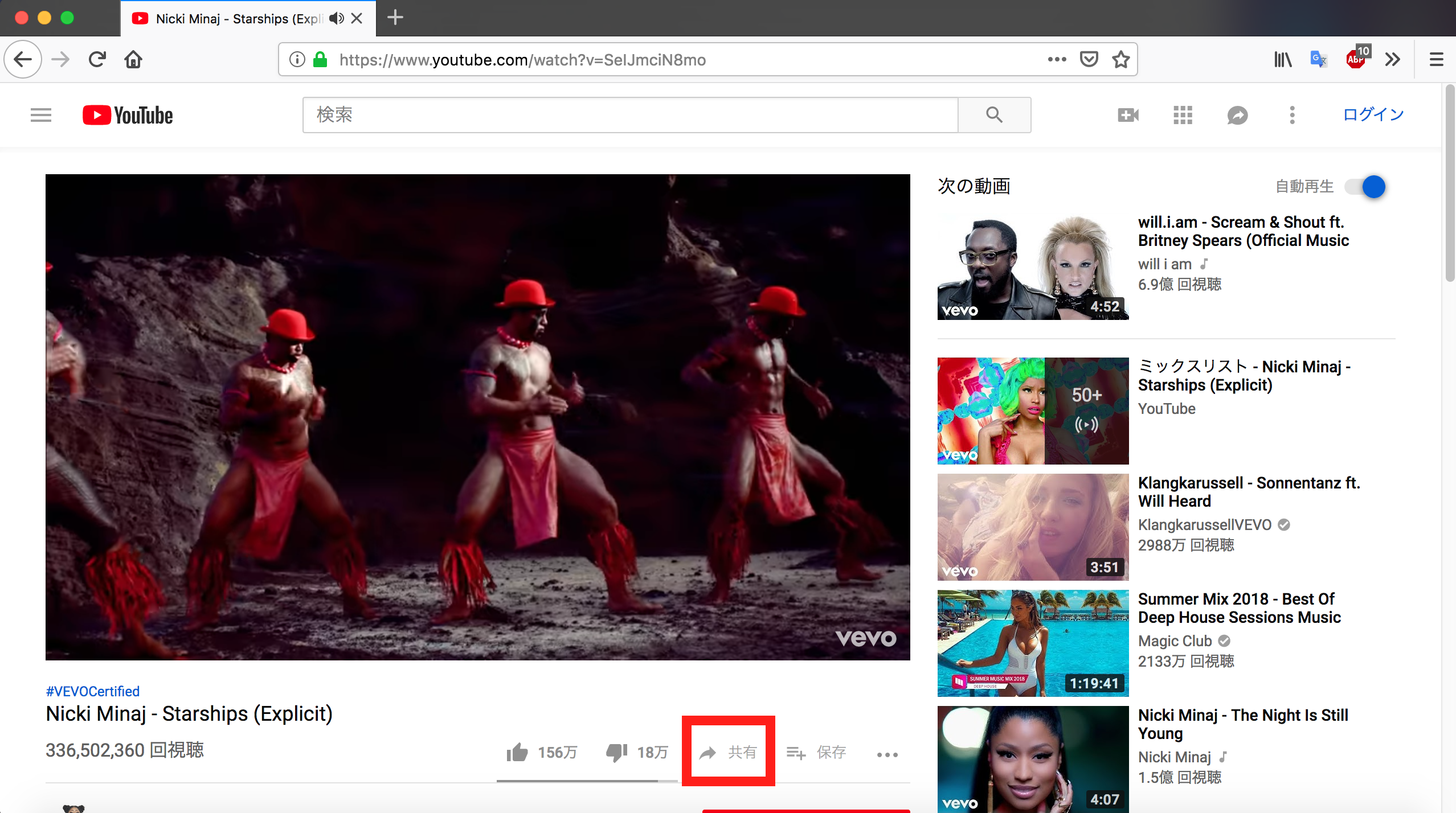Click the ログイン sign-in link
Viewport: 1456px width, 813px height.
[1373, 114]
